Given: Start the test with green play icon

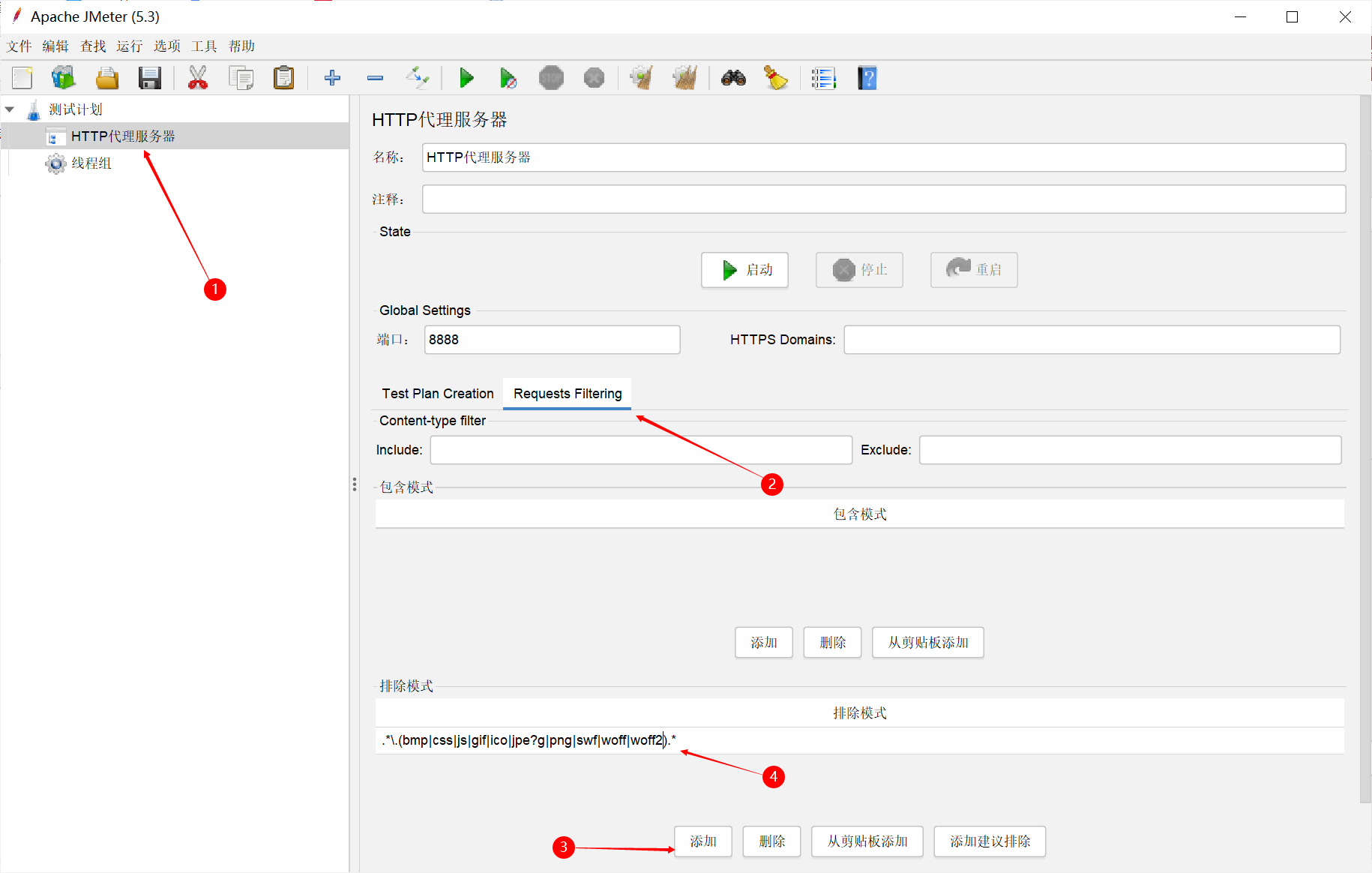Looking at the screenshot, I should [x=466, y=78].
